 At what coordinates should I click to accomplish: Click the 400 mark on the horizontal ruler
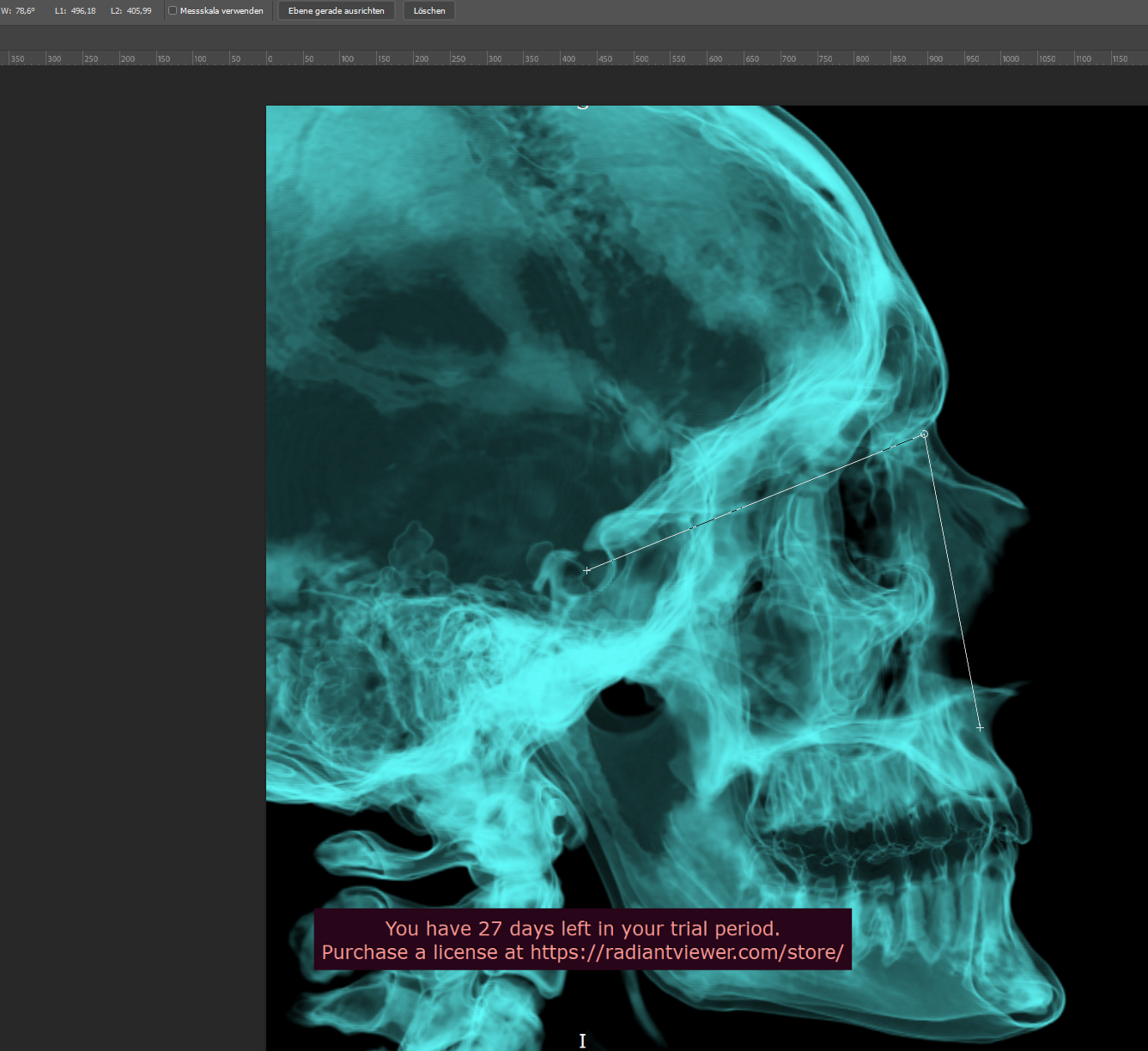tap(568, 58)
